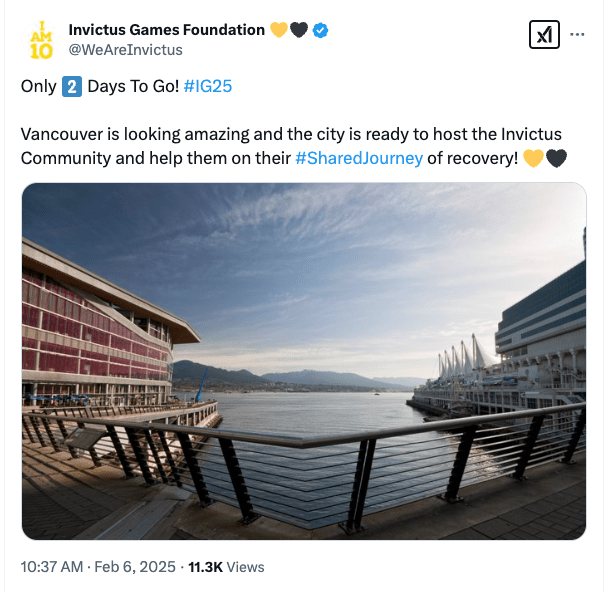Visit the @WeAreInvictus handle
The height and width of the screenshot is (592, 611).
[125, 49]
